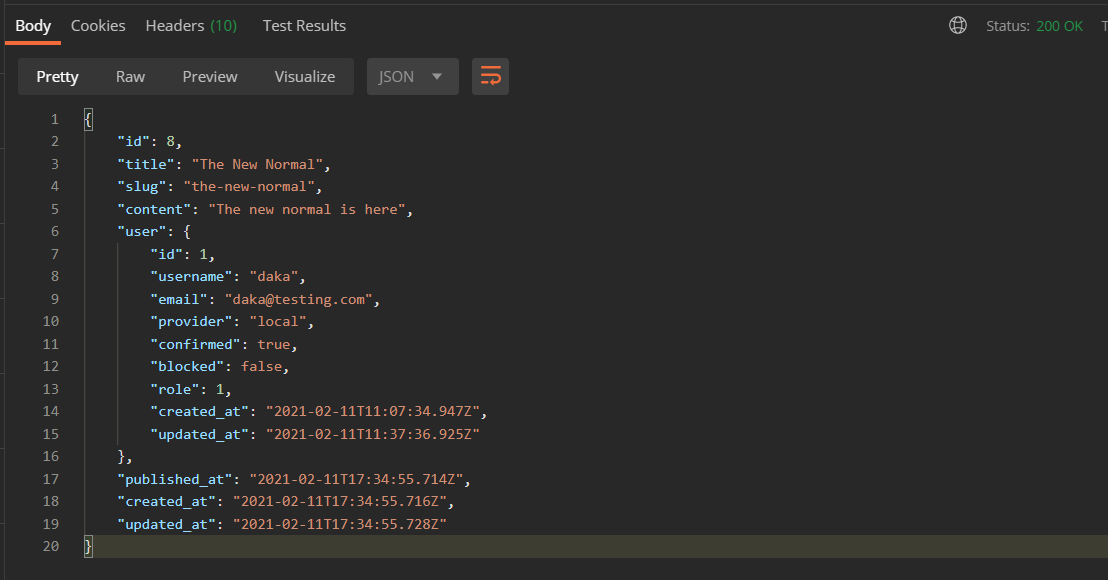1108x580 pixels.
Task: Click the "daka@testing.com" email value
Action: [x=299, y=300]
